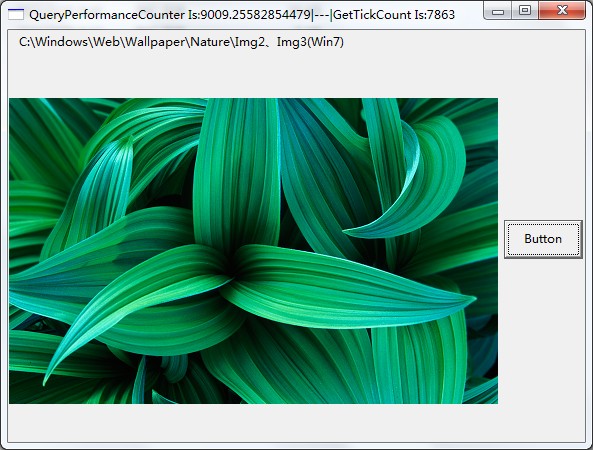Click the Nature folder name in the path label

pos(210,42)
